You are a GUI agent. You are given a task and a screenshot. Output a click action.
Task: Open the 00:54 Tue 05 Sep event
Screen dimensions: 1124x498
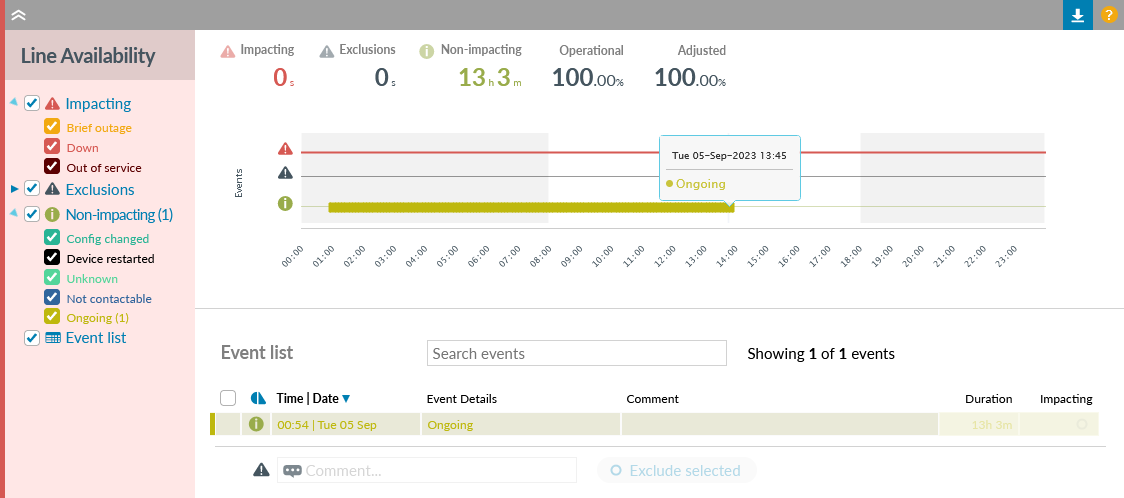pos(326,424)
